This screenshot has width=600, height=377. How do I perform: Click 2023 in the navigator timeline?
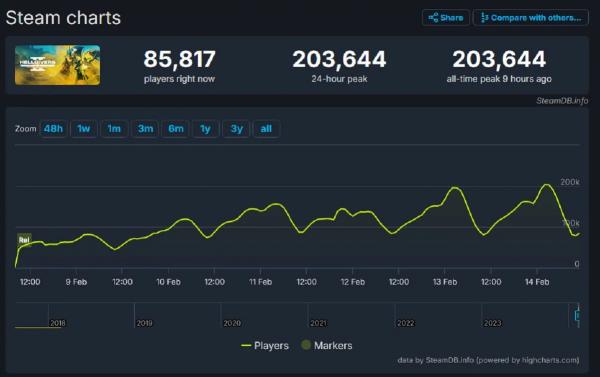[492, 323]
